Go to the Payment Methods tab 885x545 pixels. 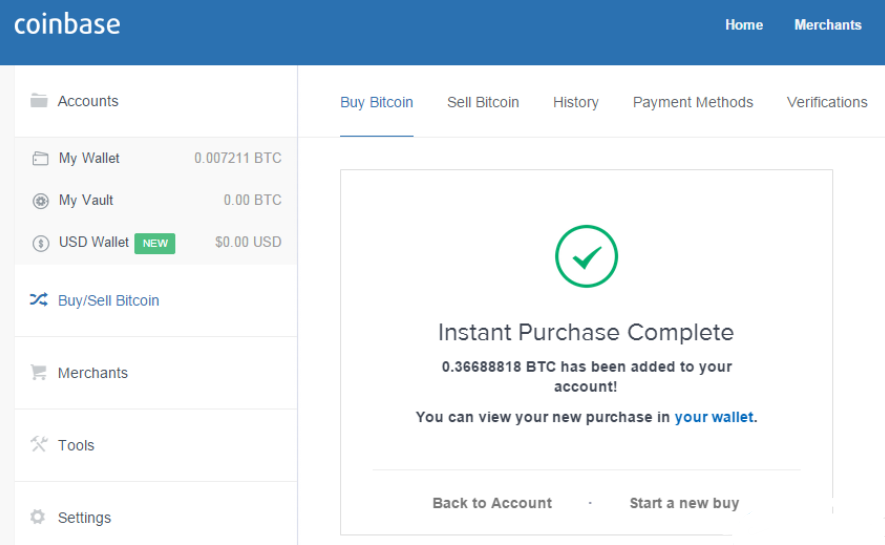click(693, 102)
